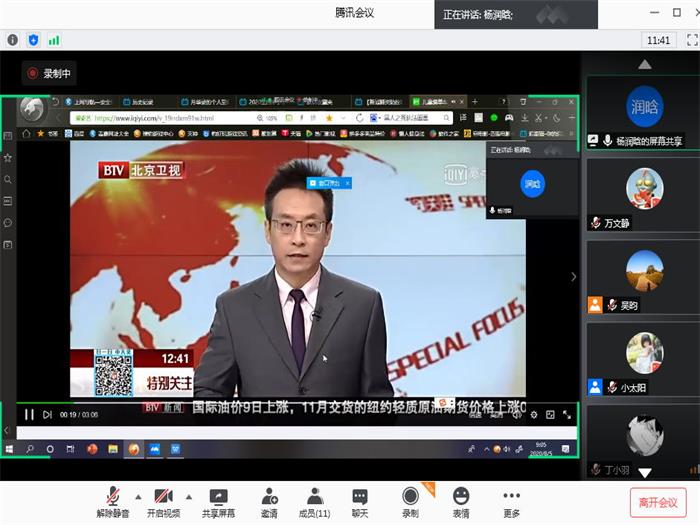
Task: Open Task View in shared taskbar
Action: [70, 449]
